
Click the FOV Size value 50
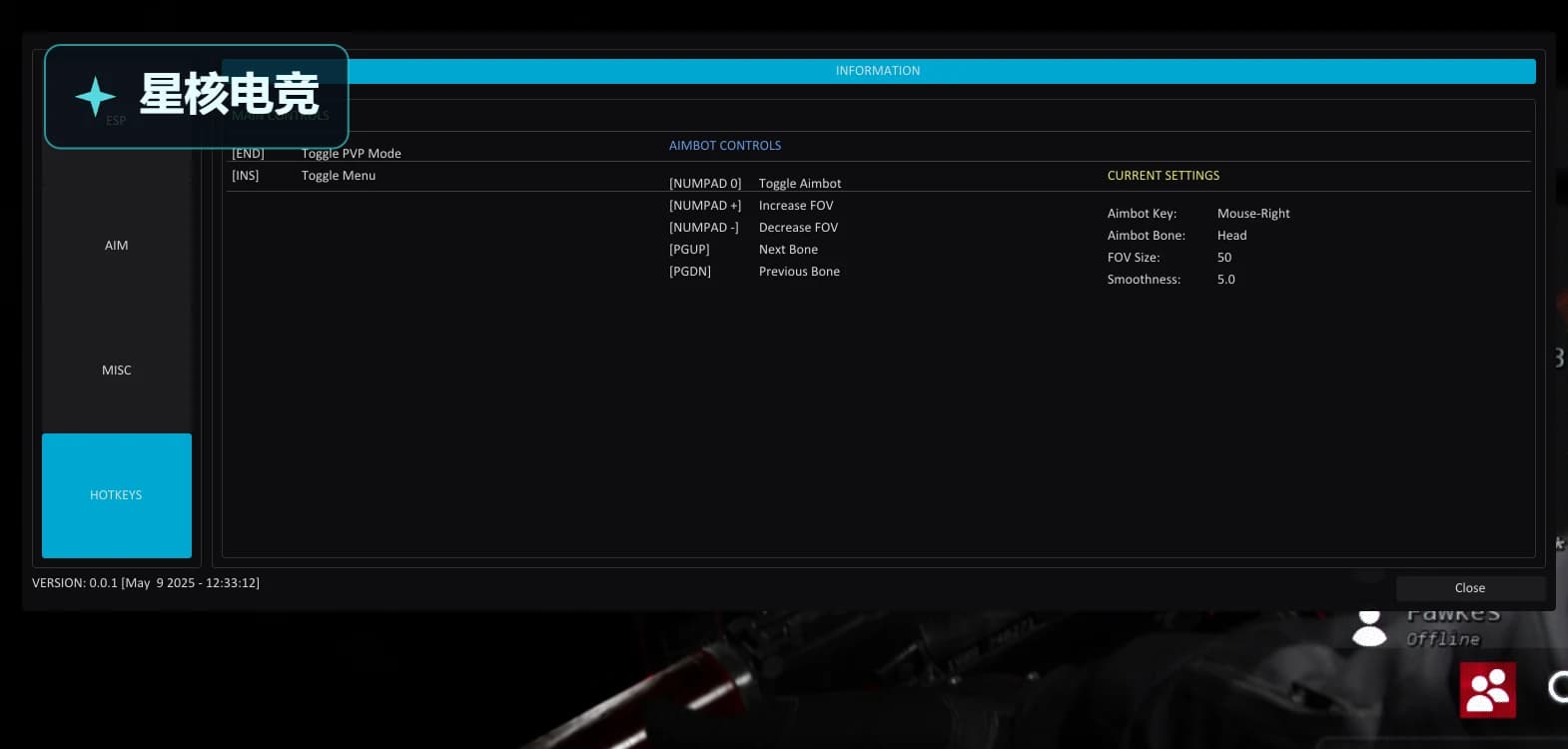tap(1224, 258)
